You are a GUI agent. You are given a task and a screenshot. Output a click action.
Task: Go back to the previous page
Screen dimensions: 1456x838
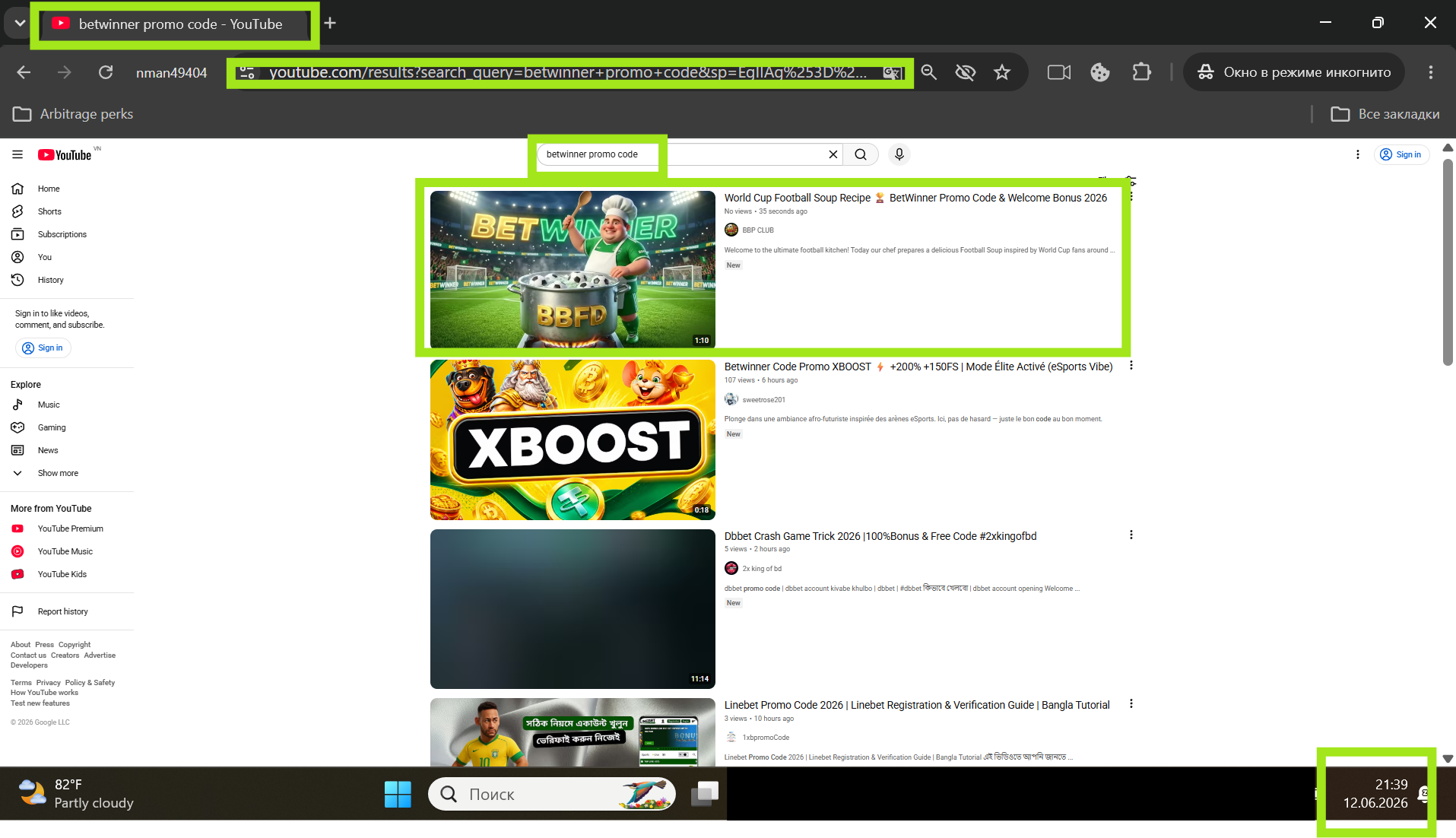(x=24, y=72)
